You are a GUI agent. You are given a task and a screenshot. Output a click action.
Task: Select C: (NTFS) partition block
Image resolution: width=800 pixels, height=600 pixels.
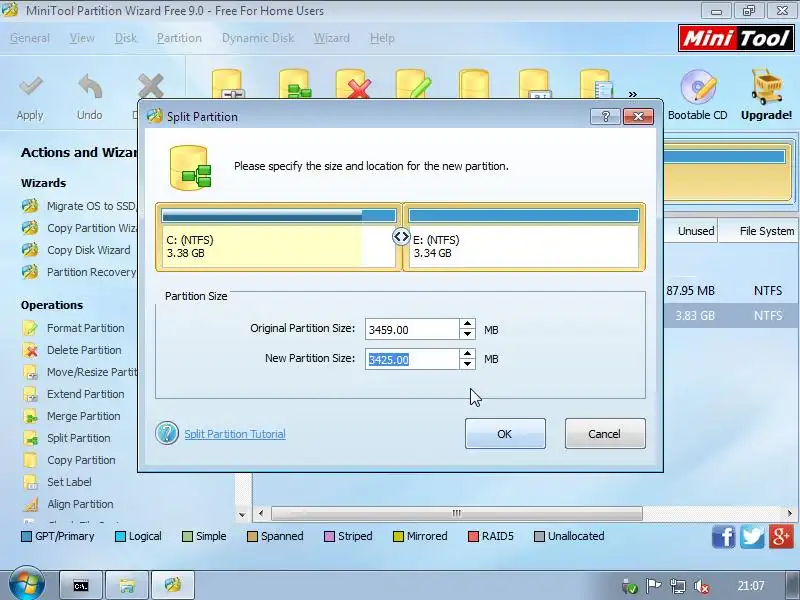(x=279, y=237)
